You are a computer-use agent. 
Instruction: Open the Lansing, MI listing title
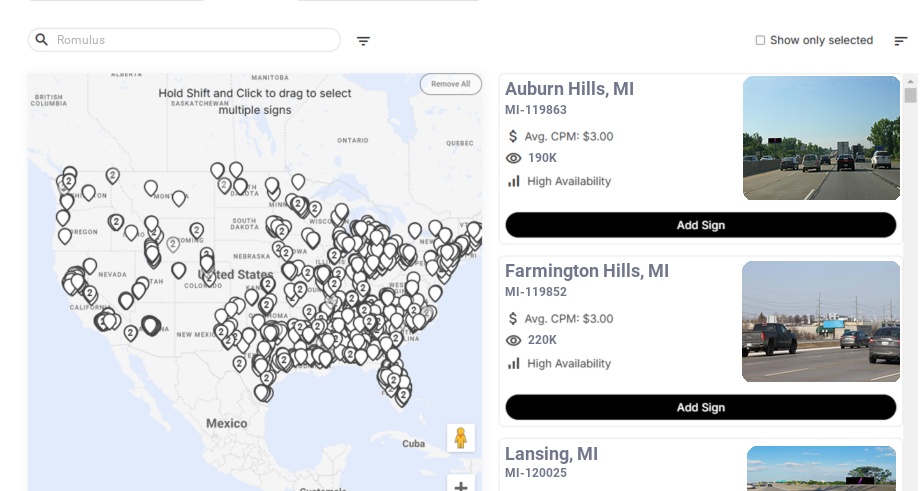click(x=551, y=454)
